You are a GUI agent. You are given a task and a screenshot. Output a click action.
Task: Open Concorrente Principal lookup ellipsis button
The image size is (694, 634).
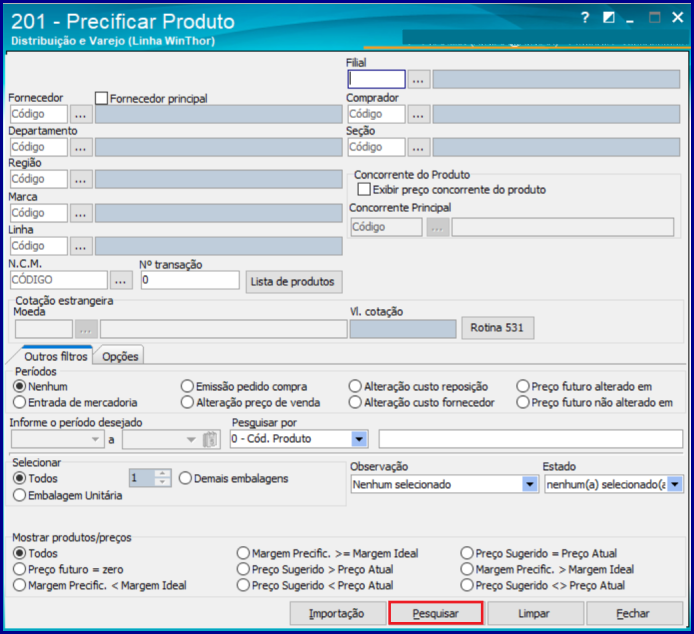click(438, 227)
